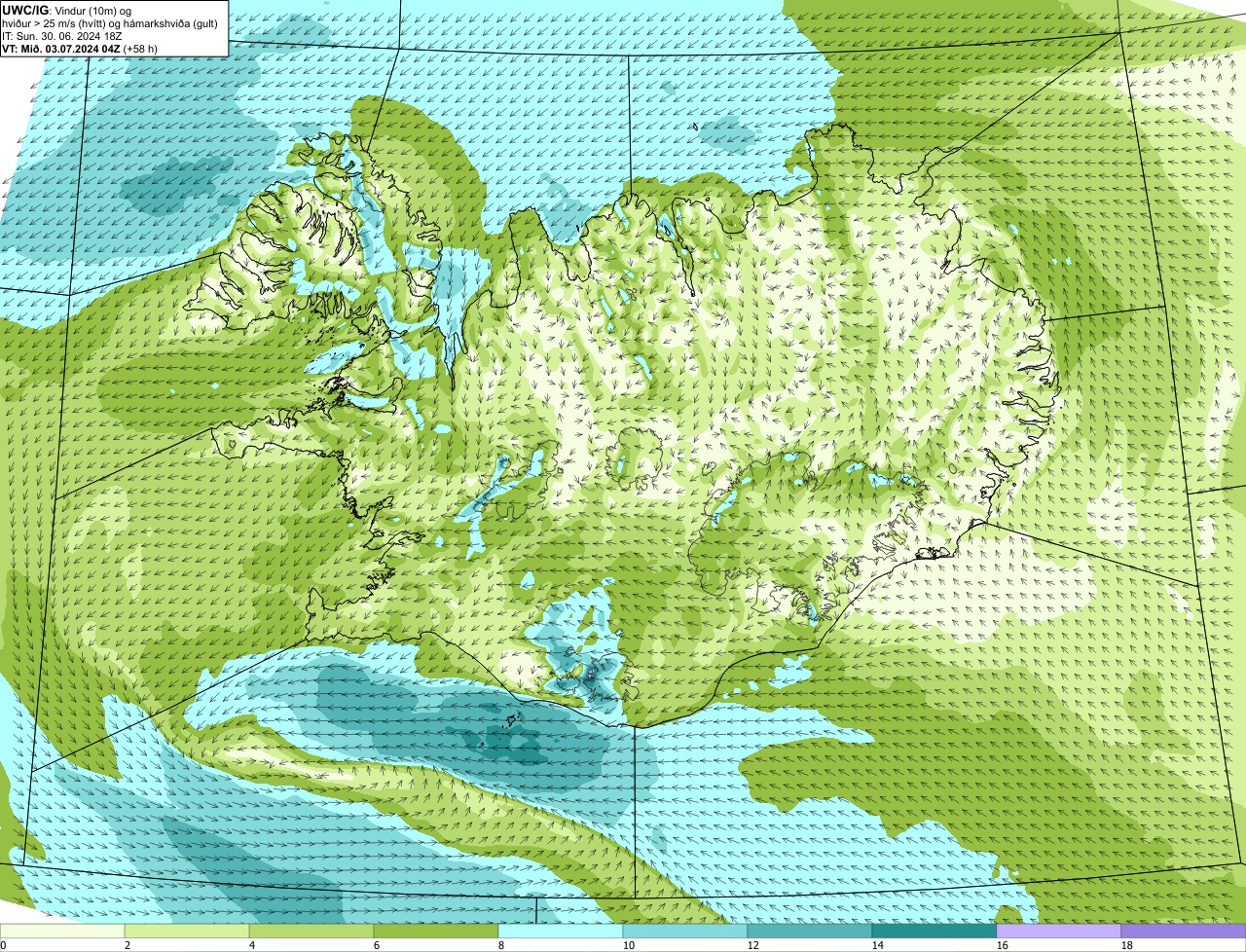
Task: Click the "4" scale label on the color bar
Action: tap(252, 945)
